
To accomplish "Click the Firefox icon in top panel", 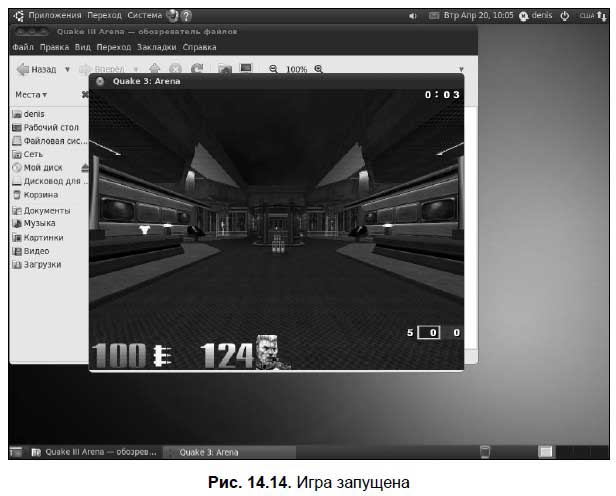I will [172, 16].
